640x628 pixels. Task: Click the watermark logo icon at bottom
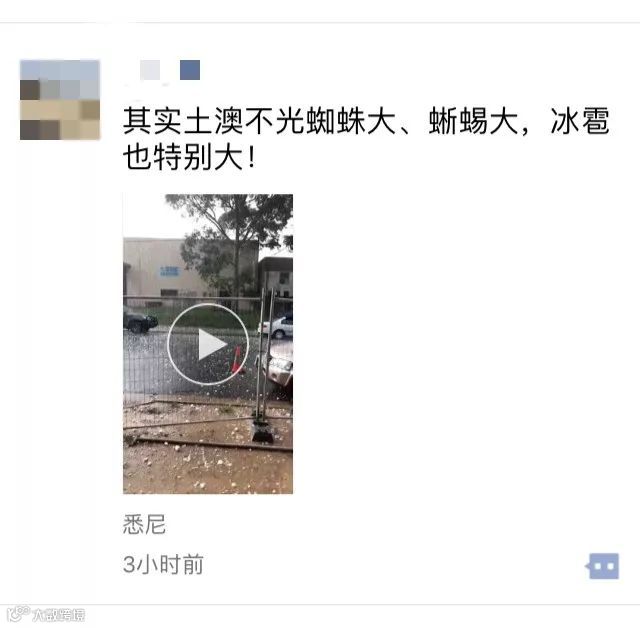[x=19, y=615]
